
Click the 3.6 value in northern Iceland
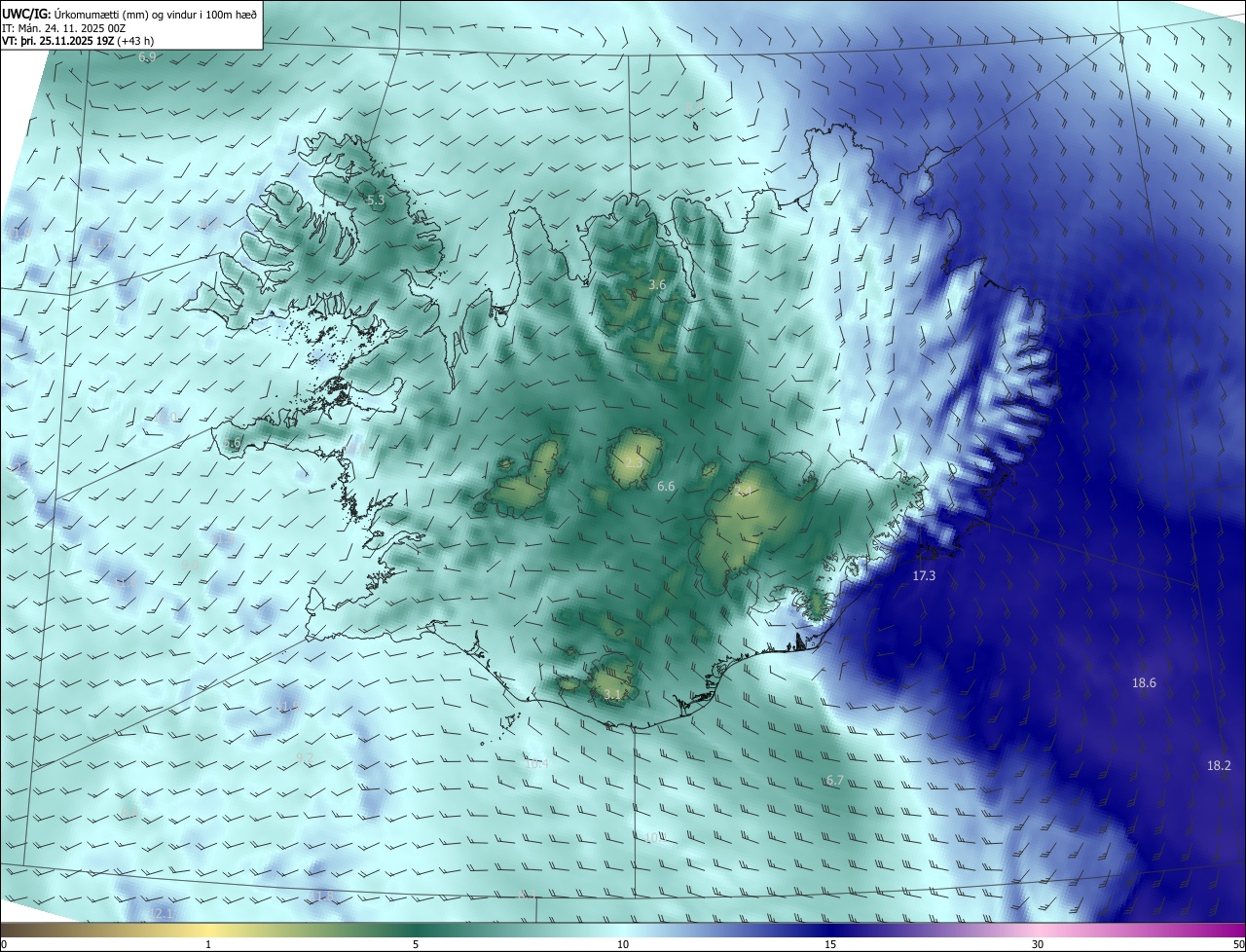tap(657, 285)
